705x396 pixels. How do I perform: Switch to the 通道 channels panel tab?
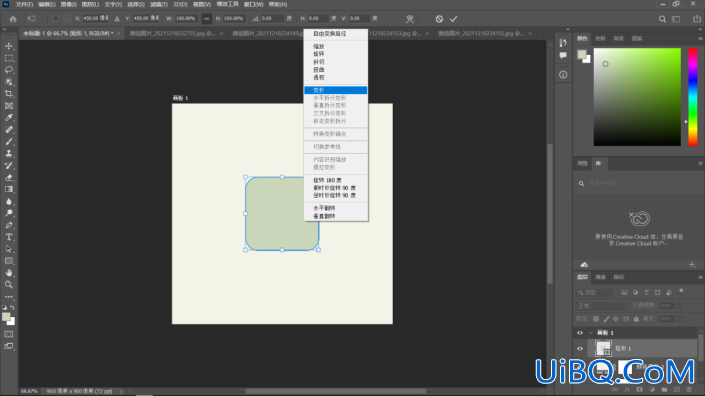600,277
